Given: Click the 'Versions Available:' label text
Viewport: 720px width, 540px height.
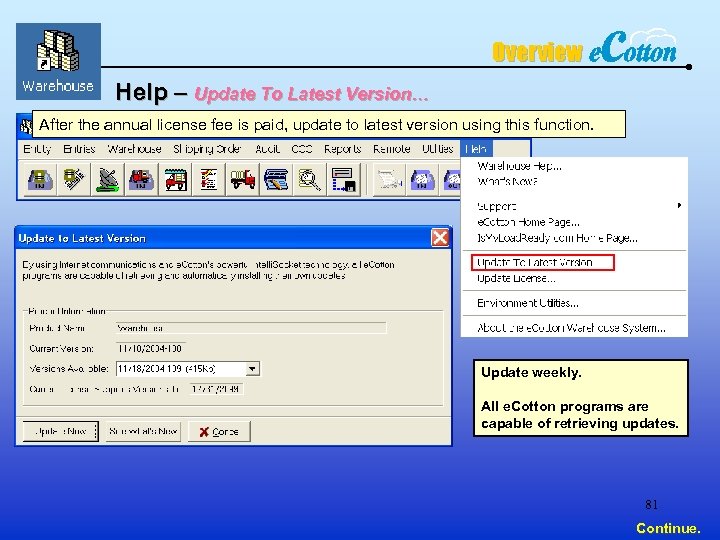Looking at the screenshot, I should point(68,369).
